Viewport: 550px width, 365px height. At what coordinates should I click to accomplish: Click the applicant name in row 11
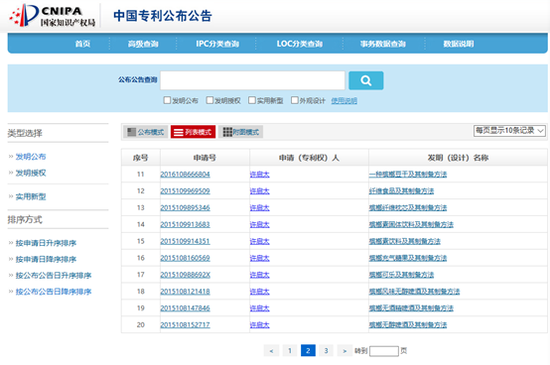(260, 174)
